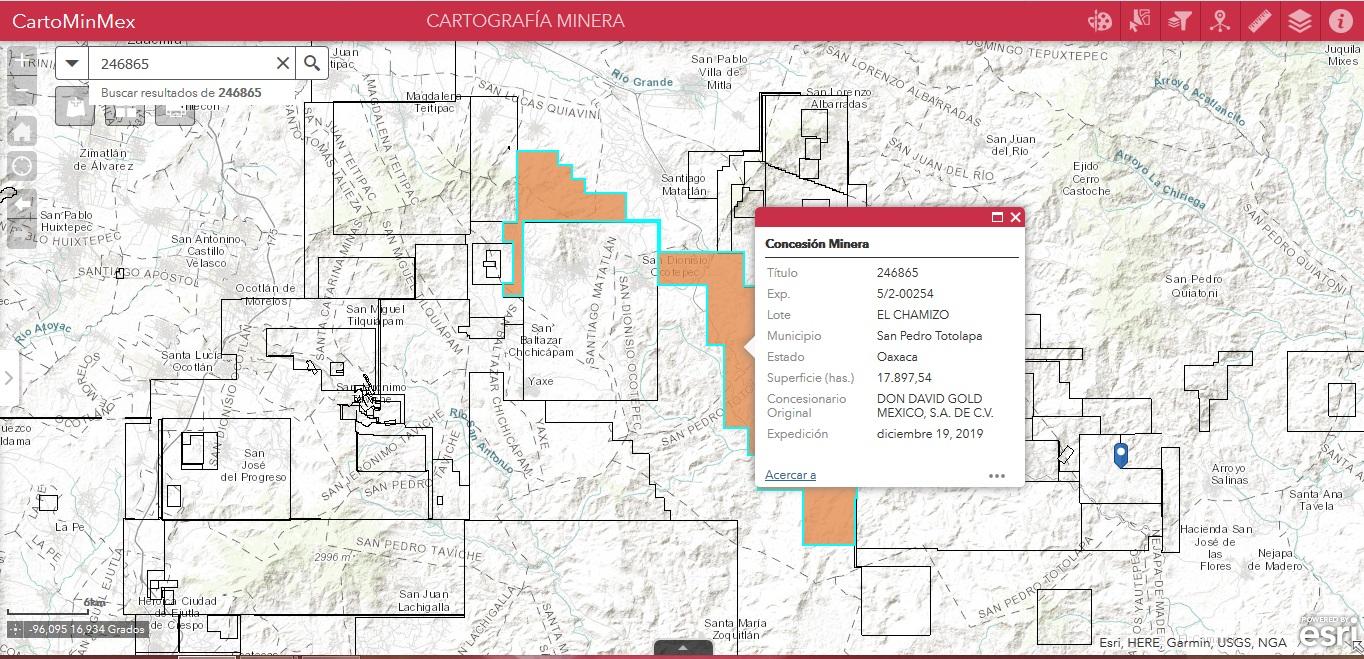The width and height of the screenshot is (1364, 659).
Task: Expand the left side panel arrow
Action: [9, 378]
